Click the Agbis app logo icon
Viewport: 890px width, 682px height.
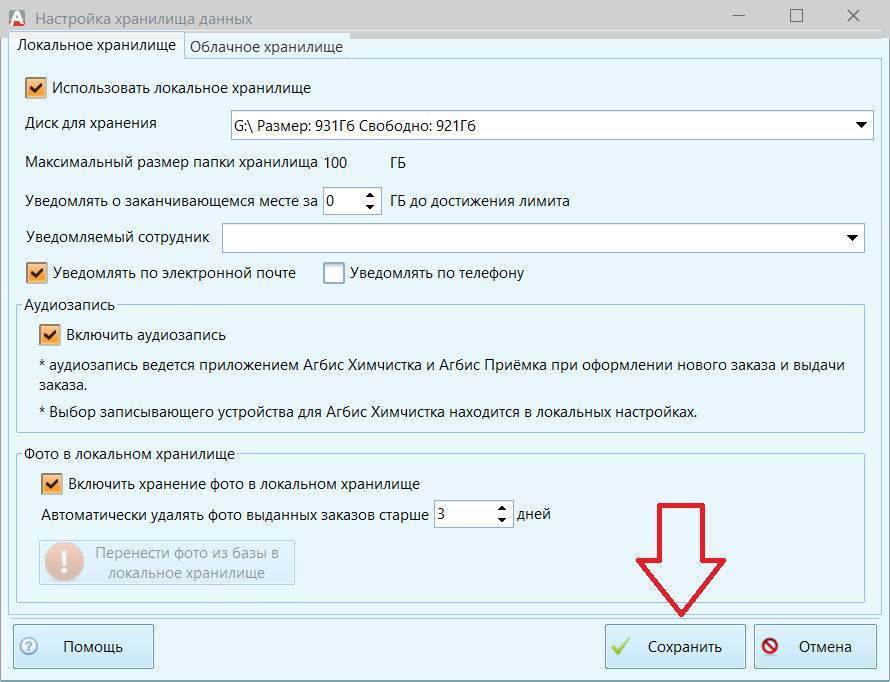17,18
